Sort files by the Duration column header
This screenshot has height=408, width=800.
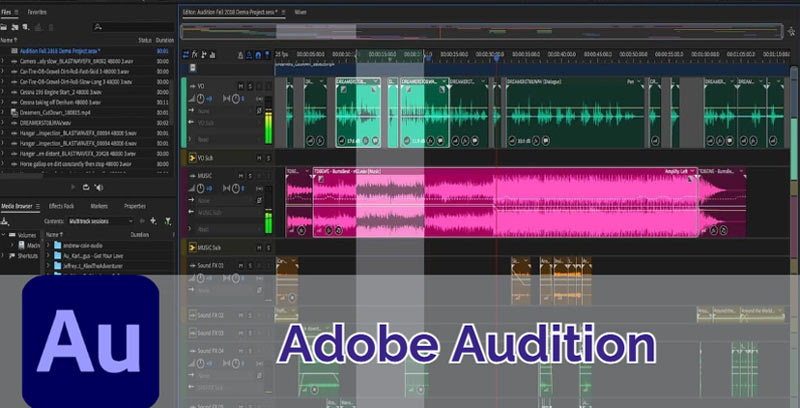[x=164, y=40]
